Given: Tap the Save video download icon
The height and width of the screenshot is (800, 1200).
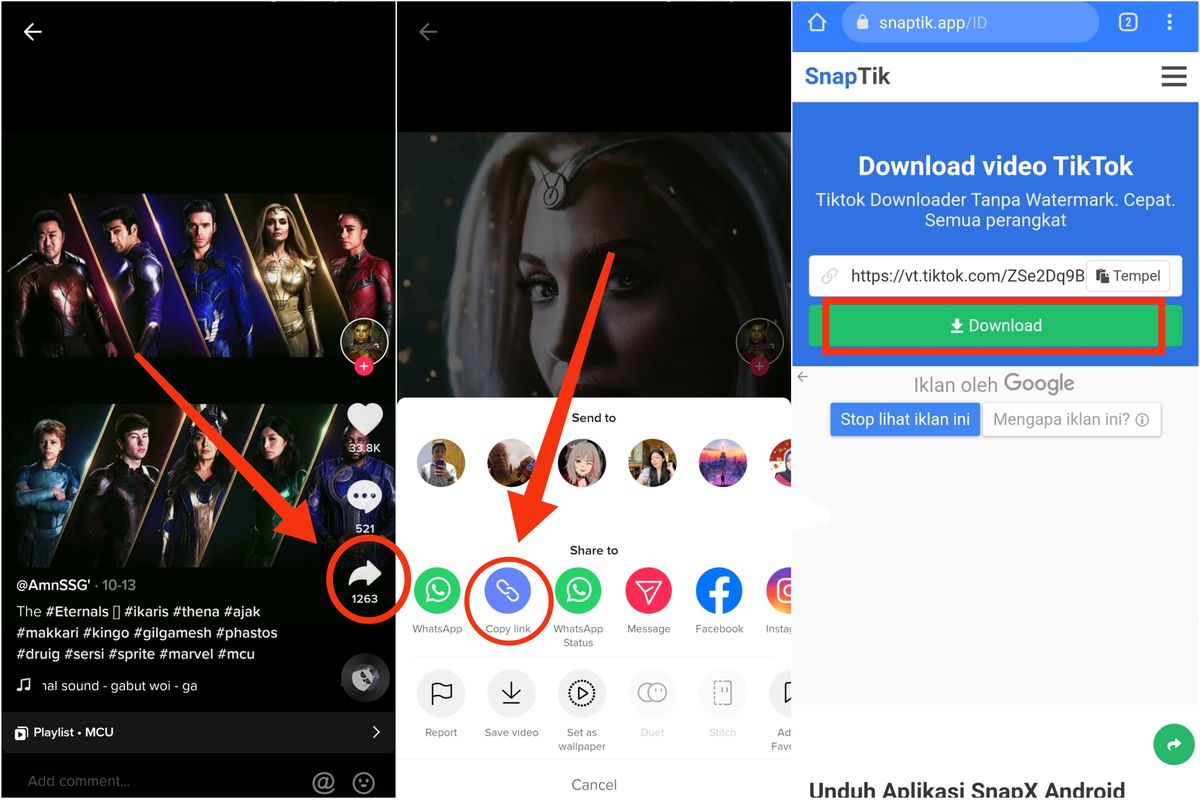Looking at the screenshot, I should point(511,694).
